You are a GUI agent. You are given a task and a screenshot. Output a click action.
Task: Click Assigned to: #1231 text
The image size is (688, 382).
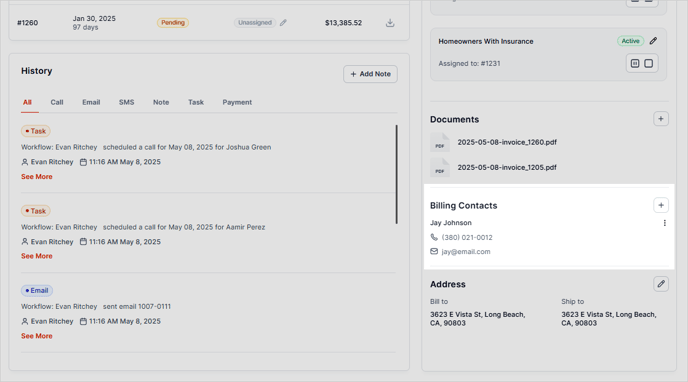coord(469,64)
